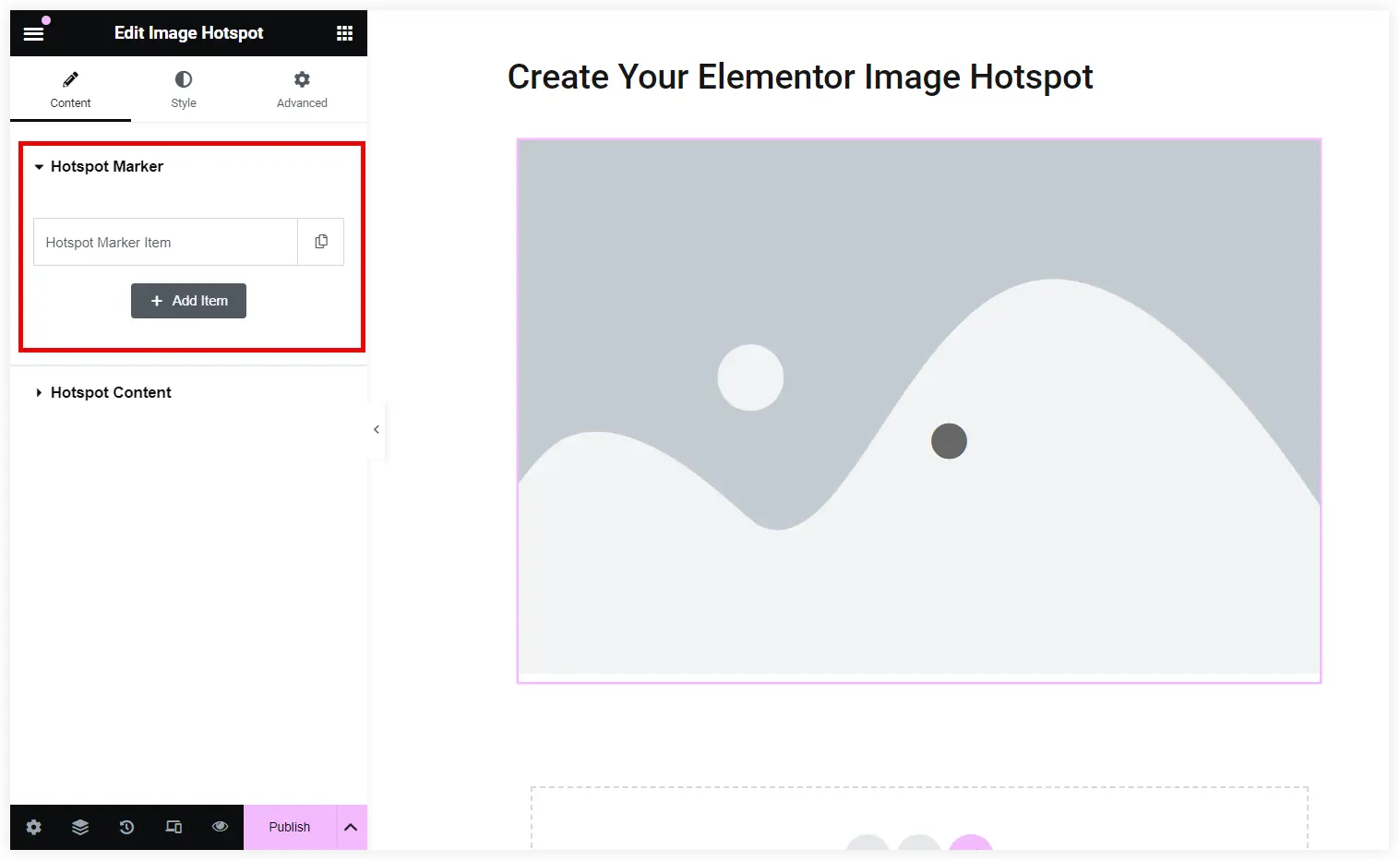Open the Advanced tab
This screenshot has width=1400, height=861.
(302, 90)
